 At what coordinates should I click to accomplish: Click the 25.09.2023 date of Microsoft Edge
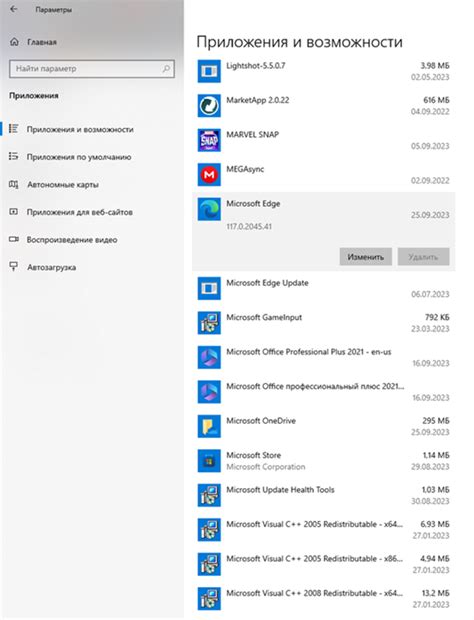coord(430,215)
